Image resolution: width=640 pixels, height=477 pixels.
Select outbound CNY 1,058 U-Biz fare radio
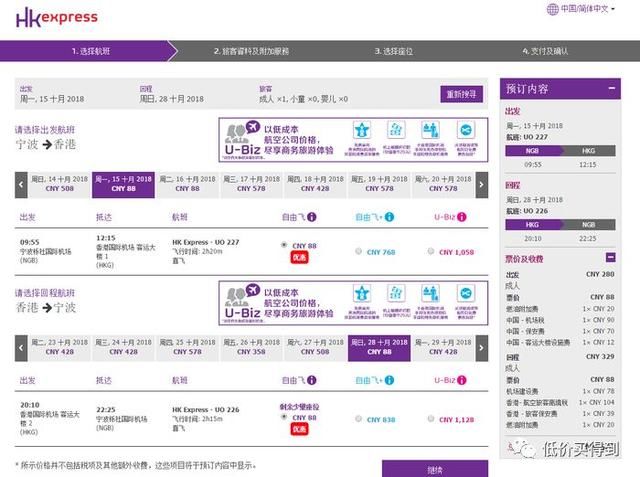click(x=431, y=251)
